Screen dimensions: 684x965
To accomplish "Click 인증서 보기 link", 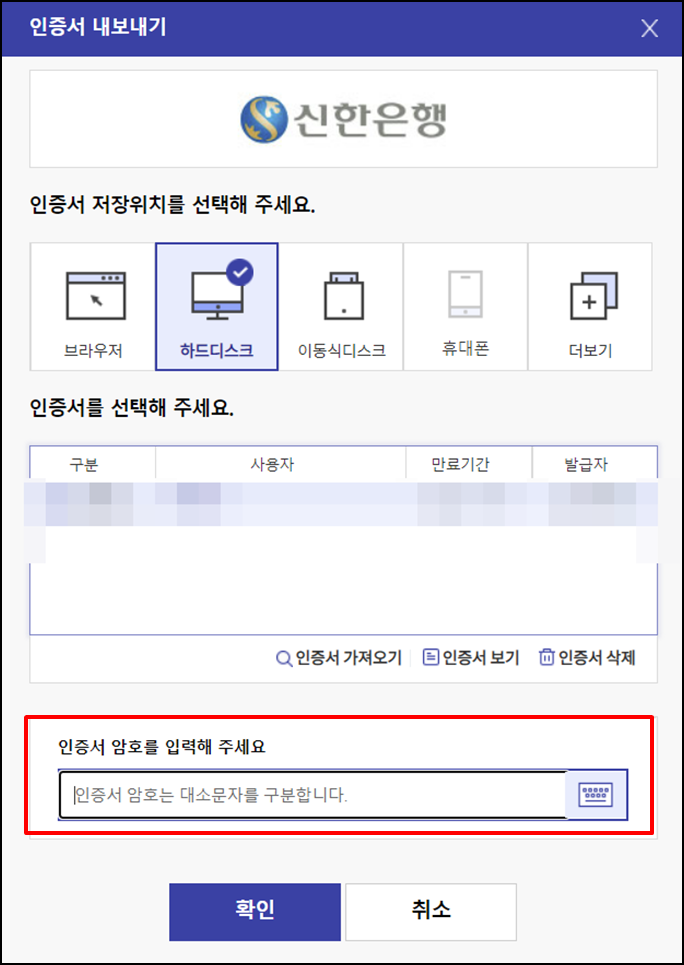I will (471, 658).
